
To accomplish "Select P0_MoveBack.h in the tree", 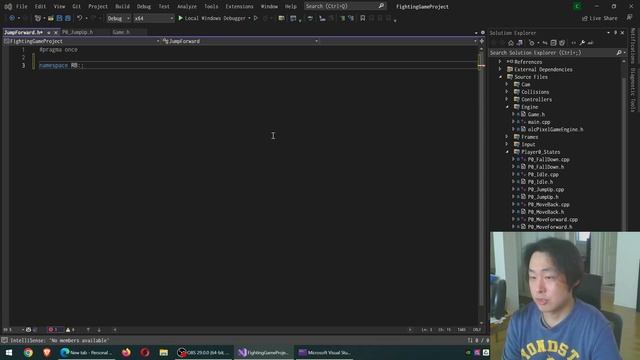I will (x=546, y=212).
